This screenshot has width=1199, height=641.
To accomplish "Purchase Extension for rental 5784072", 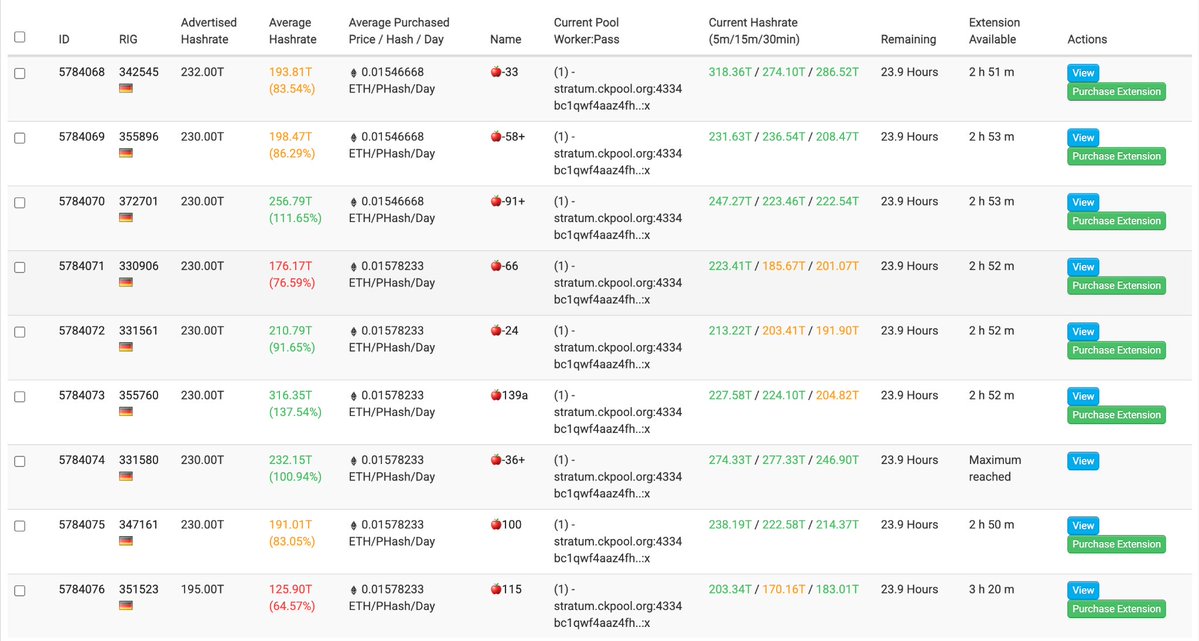I will (1116, 350).
